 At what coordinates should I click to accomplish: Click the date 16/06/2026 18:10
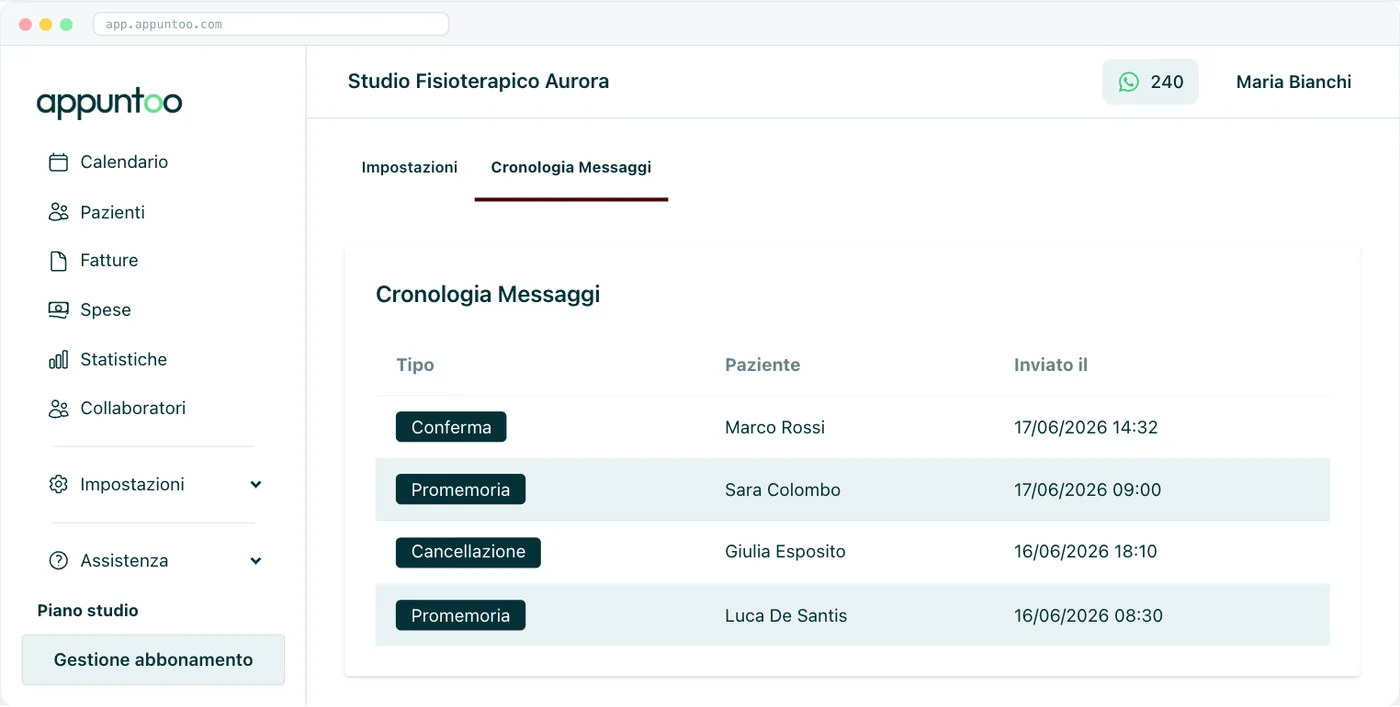tap(1086, 551)
